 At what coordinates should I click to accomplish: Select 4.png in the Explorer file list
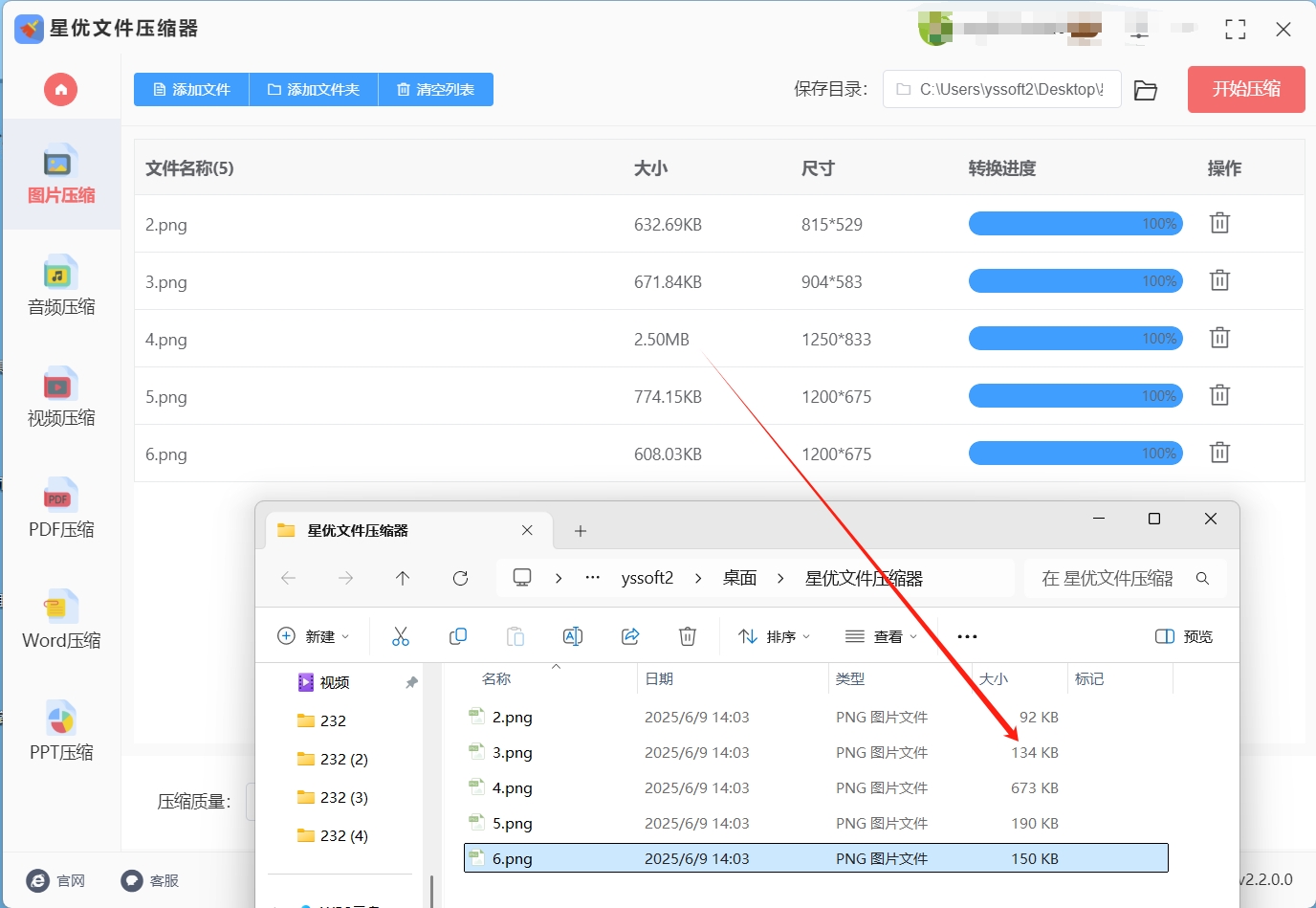(816, 787)
